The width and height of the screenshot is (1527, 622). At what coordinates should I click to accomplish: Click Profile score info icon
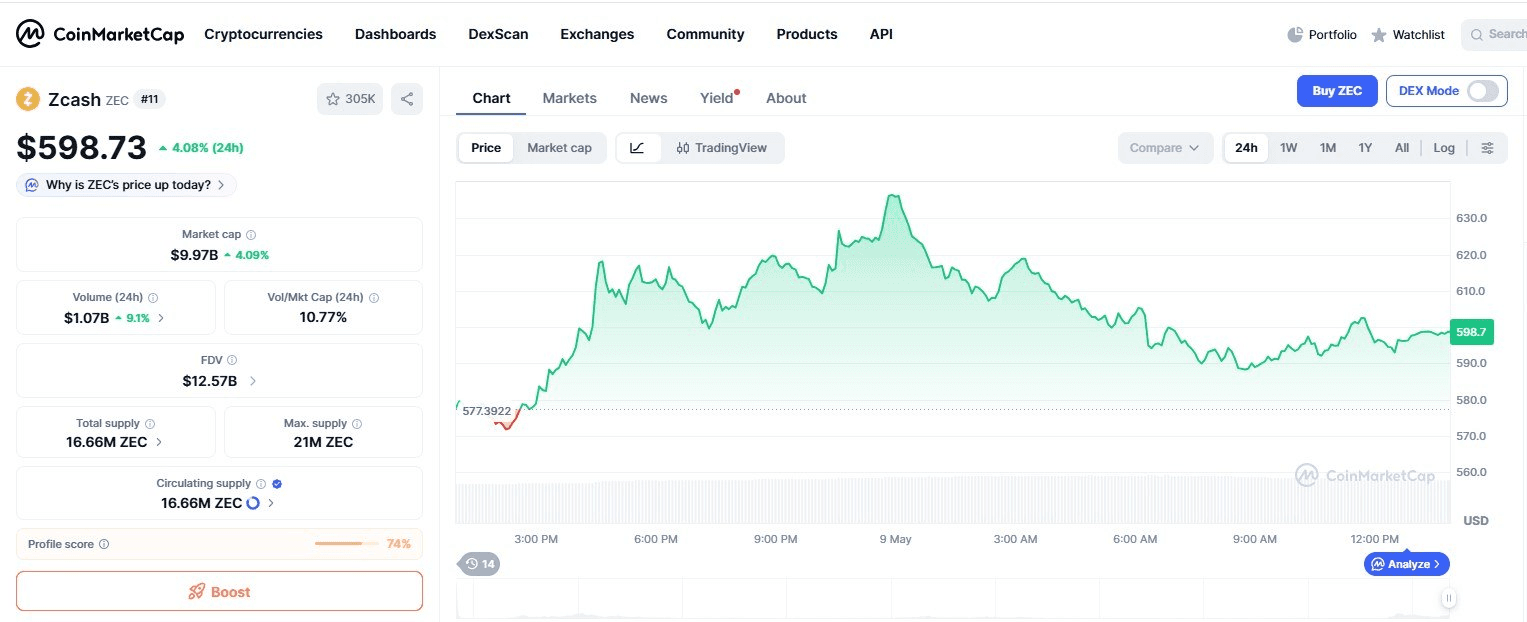coord(104,545)
